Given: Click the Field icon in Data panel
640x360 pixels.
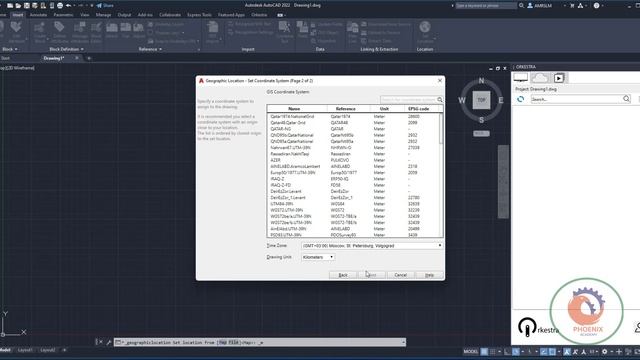Looking at the screenshot, I should pos(302,27).
